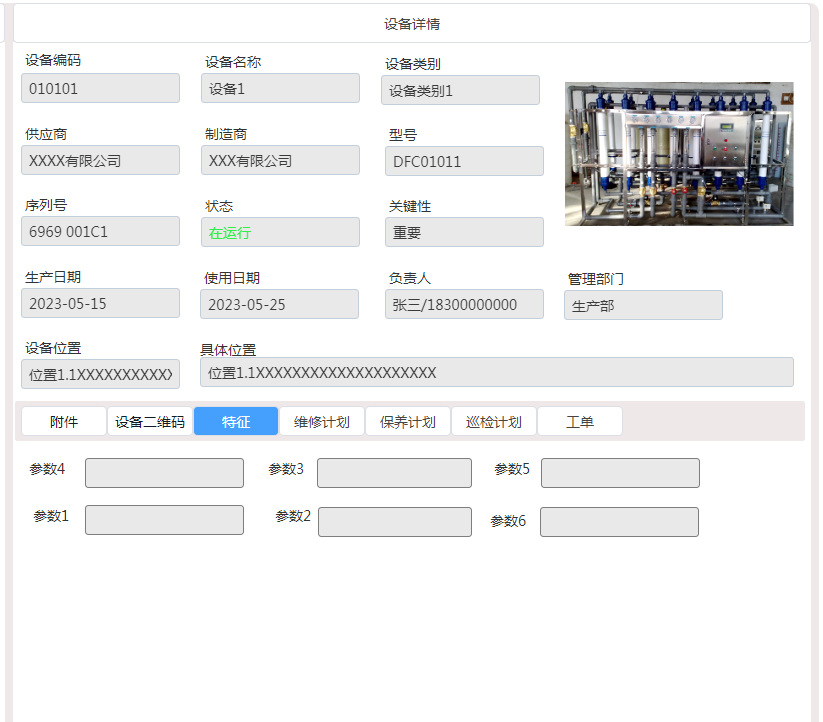This screenshot has width=823, height=722.
Task: Open the 附件 tab
Action: point(64,421)
